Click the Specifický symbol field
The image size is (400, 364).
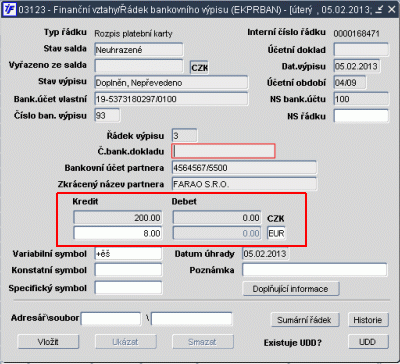pos(128,288)
